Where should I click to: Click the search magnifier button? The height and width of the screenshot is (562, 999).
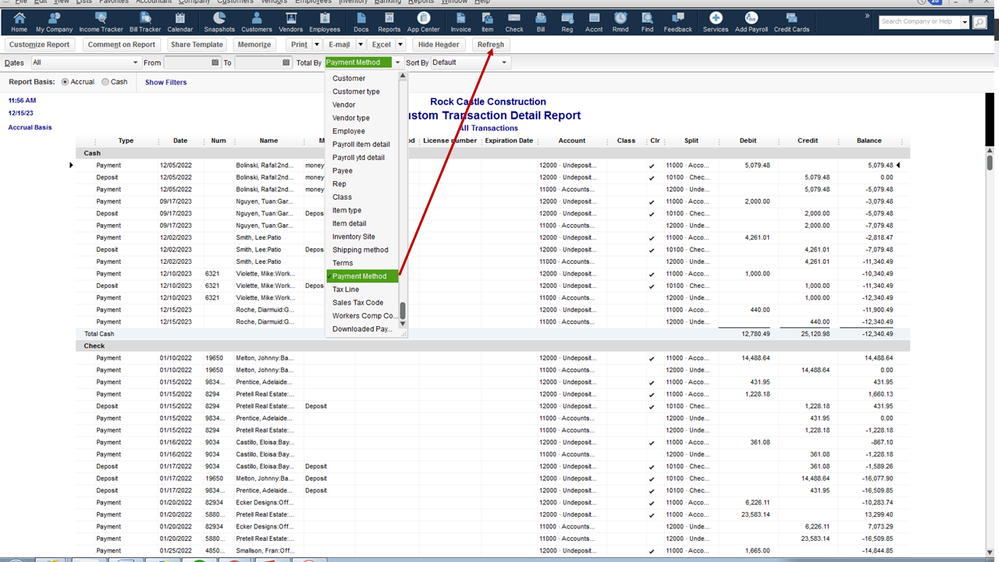(979, 22)
